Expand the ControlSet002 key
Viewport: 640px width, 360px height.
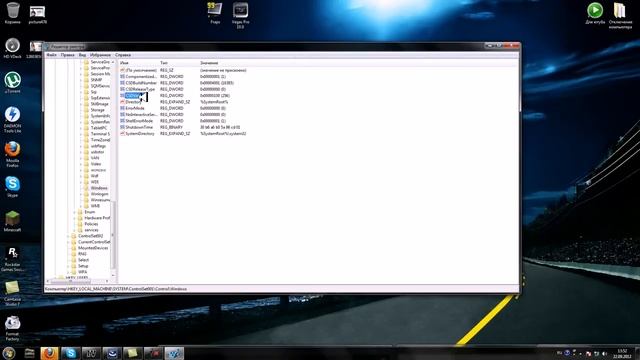click(68, 236)
